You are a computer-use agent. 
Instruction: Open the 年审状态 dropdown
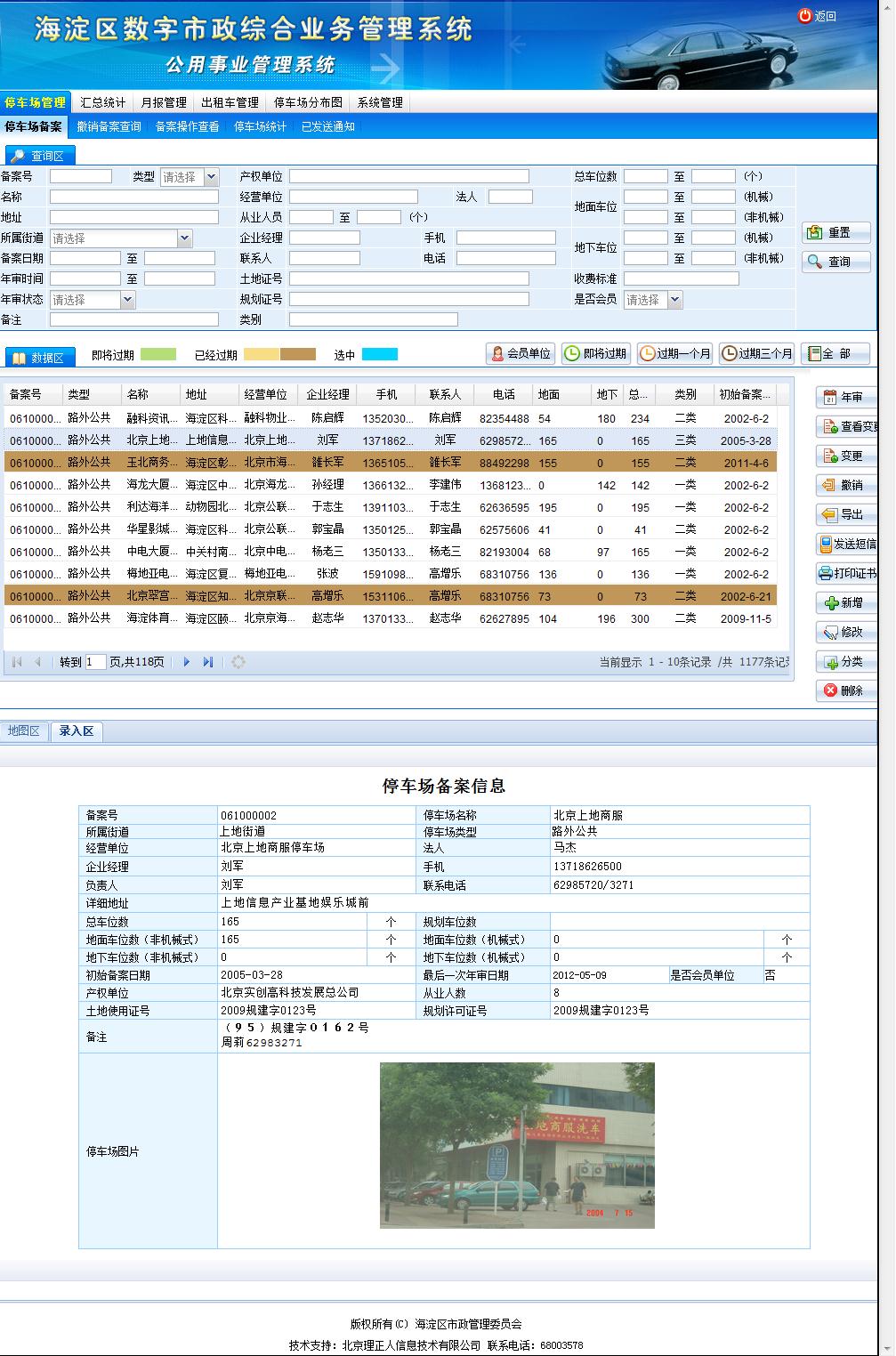point(128,300)
